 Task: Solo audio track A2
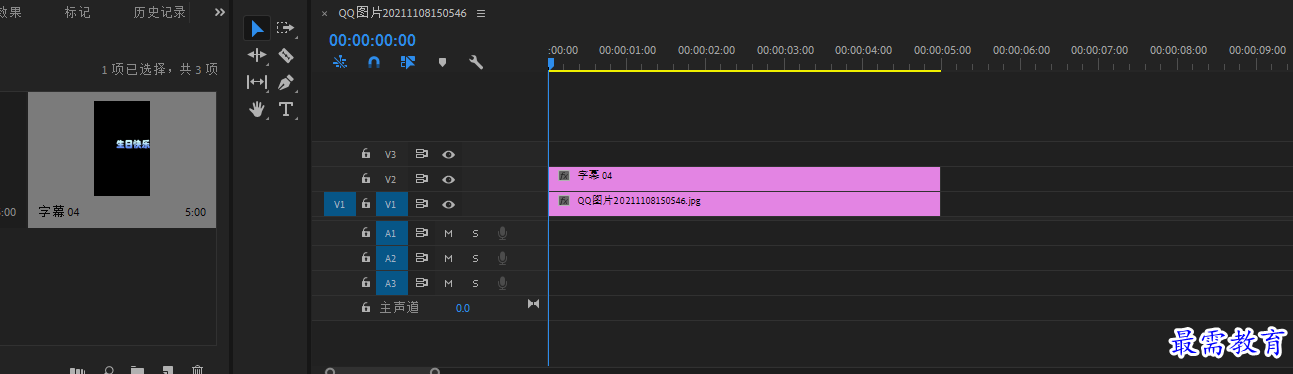pyautogui.click(x=476, y=258)
